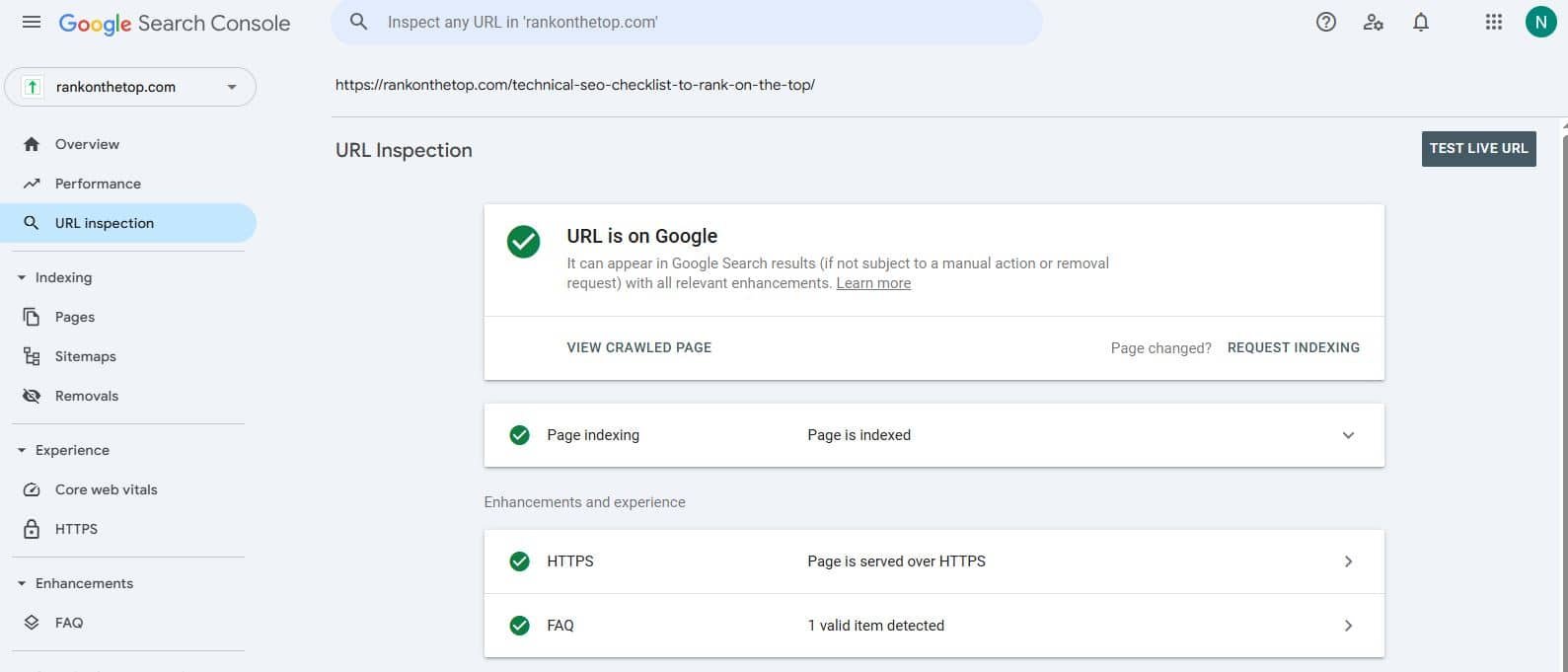Click the Performance trend icon
The image size is (1568, 672).
(32, 184)
